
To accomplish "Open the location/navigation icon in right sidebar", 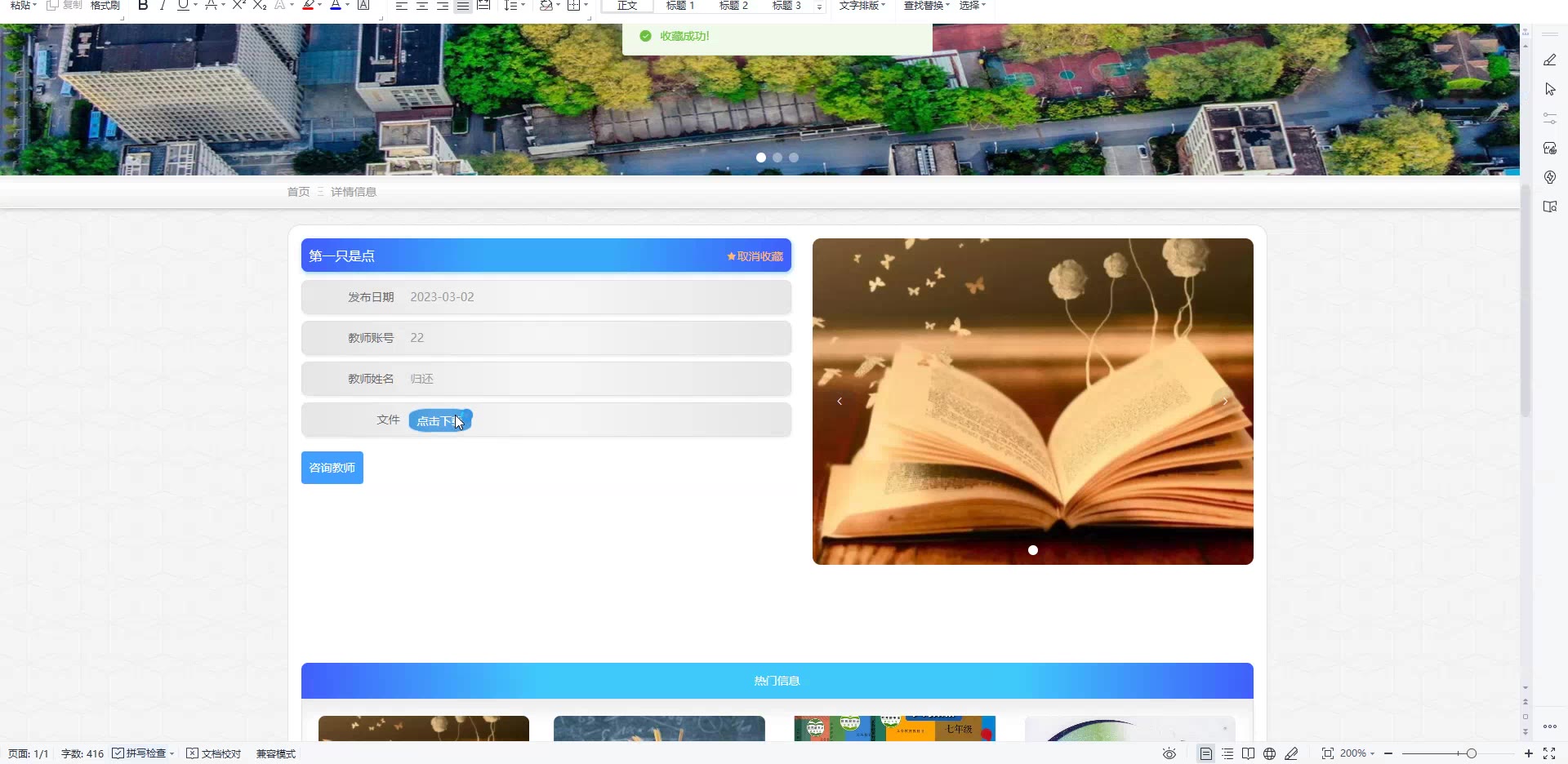I will point(1549,177).
